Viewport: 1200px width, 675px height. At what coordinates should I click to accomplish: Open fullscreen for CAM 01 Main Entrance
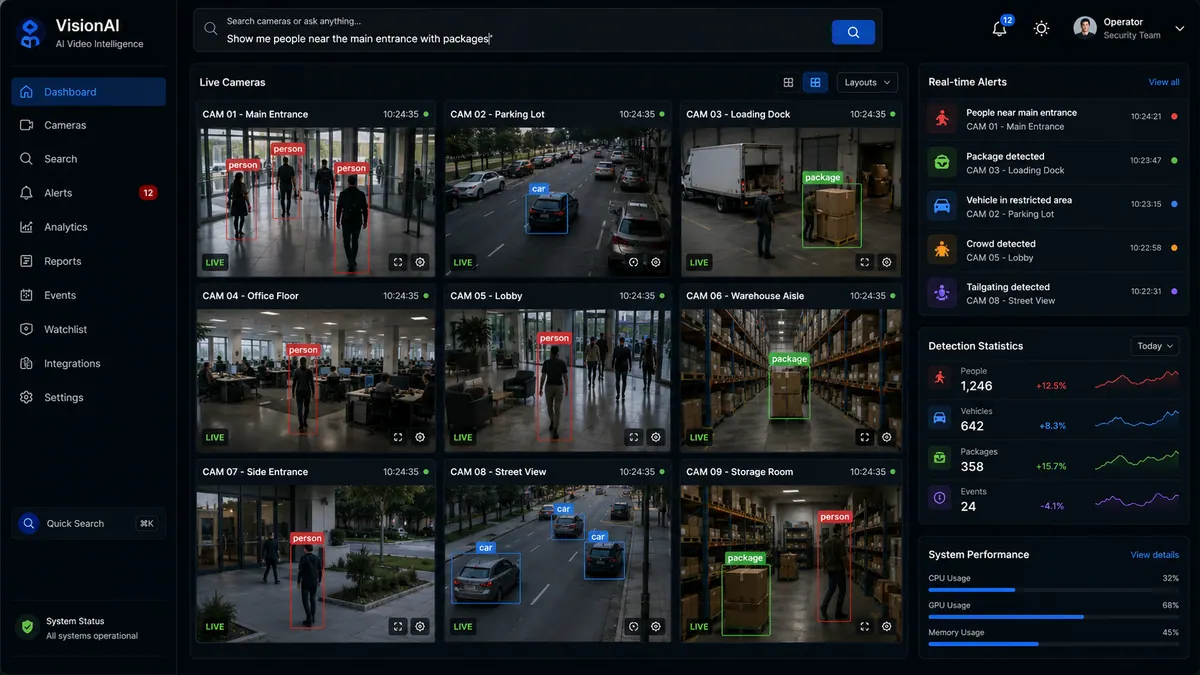[x=398, y=262]
